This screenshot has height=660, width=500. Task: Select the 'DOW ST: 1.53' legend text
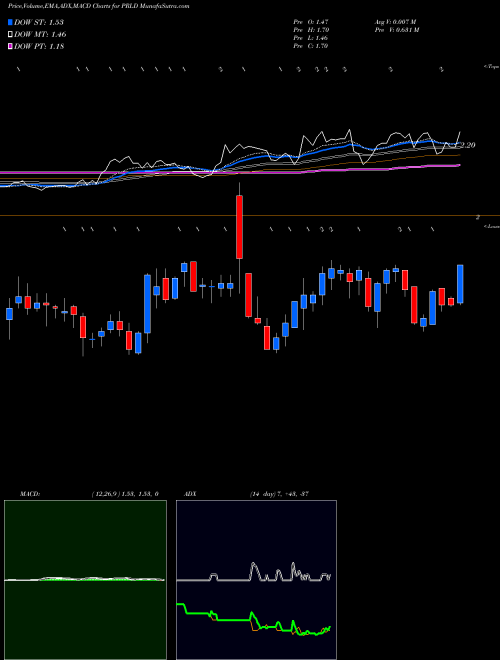pos(39,22)
